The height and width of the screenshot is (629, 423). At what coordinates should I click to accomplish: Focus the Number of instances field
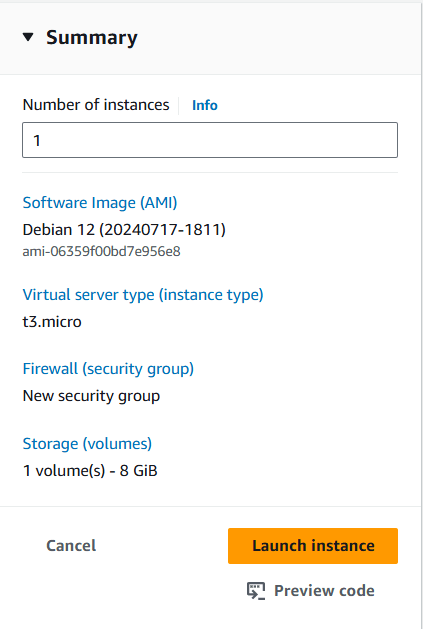click(x=210, y=140)
